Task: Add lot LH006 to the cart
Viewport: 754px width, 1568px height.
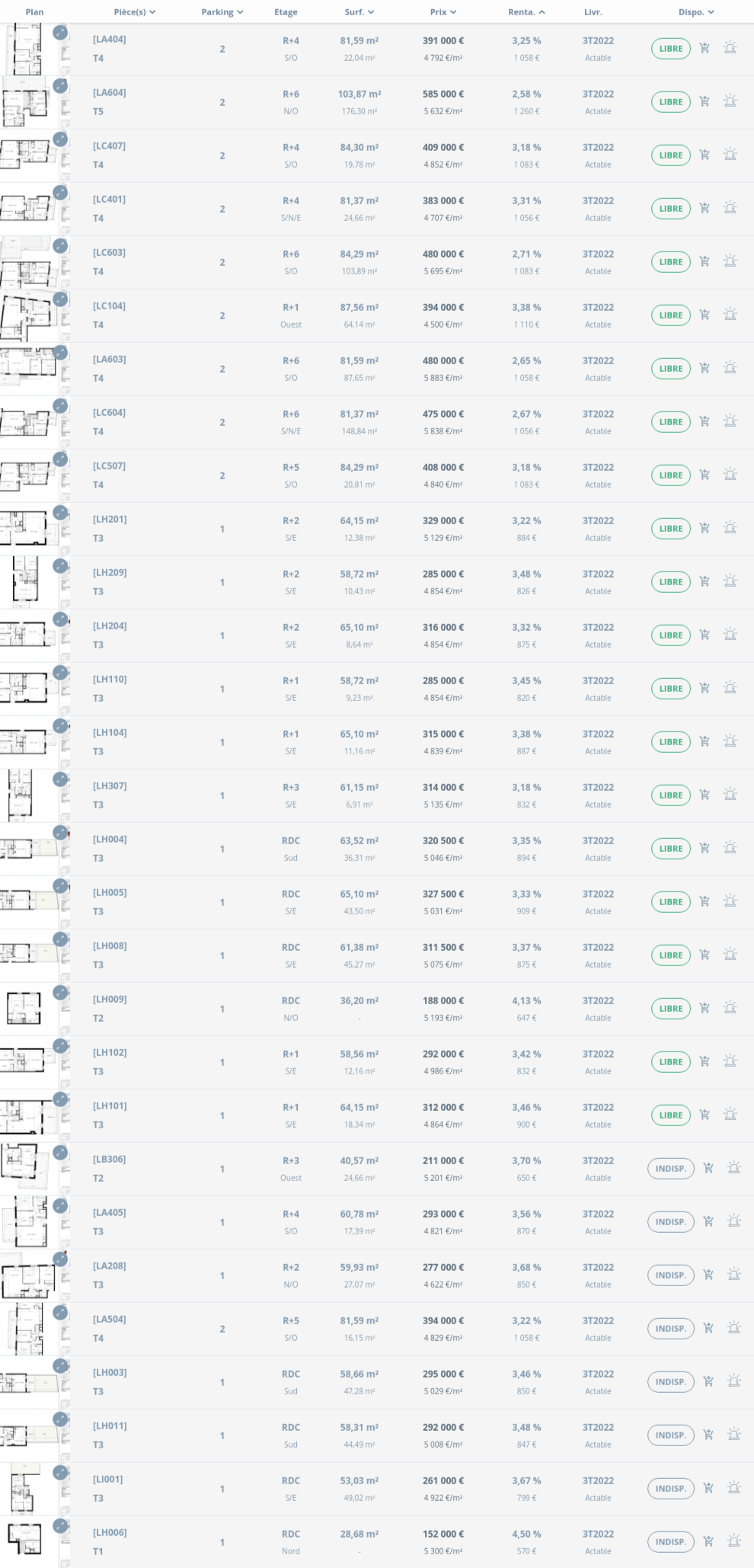Action: click(708, 1541)
